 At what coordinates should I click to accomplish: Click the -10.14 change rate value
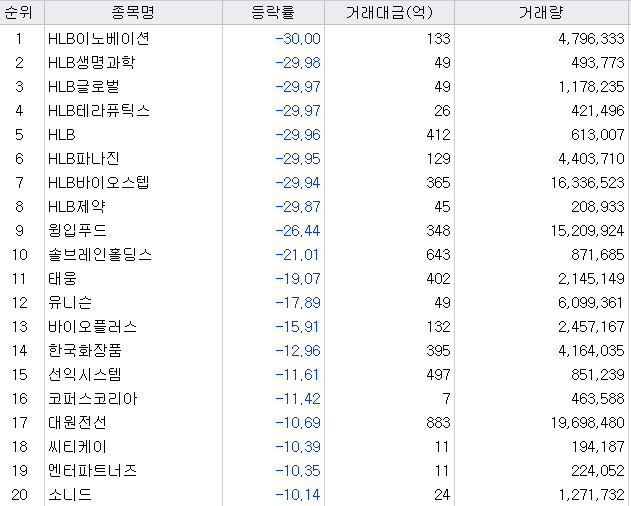(x=298, y=495)
